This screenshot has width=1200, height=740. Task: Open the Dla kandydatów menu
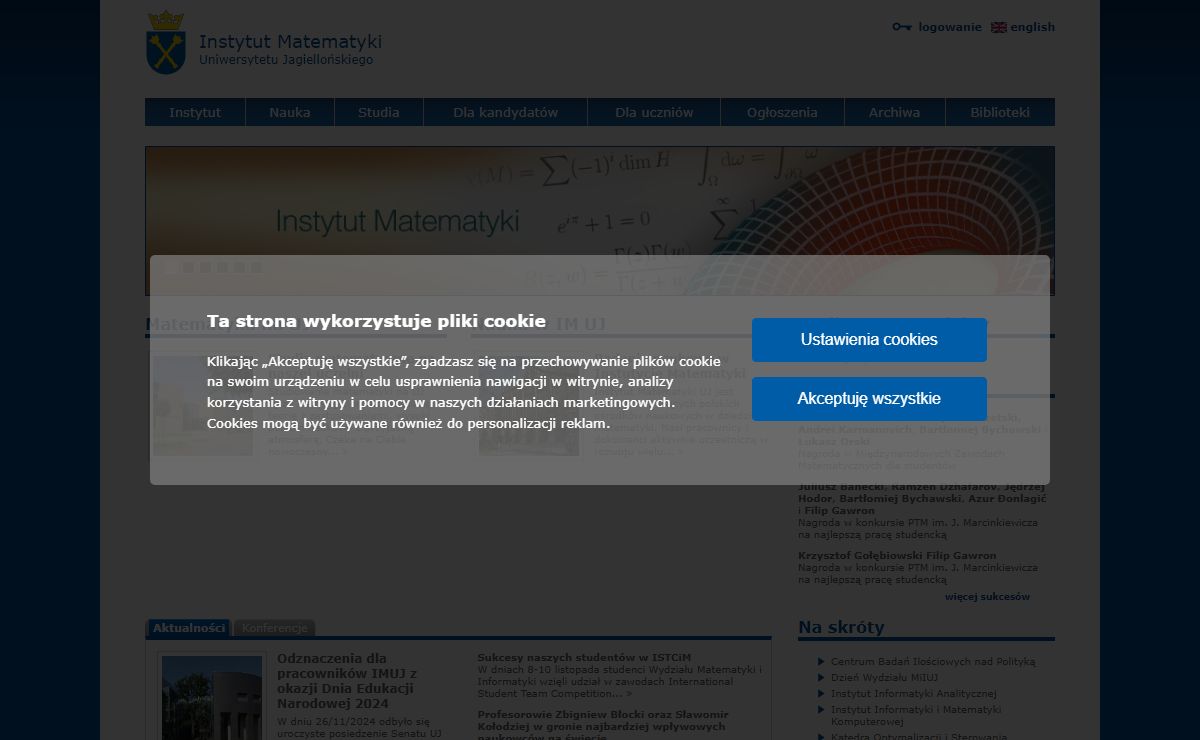[506, 112]
